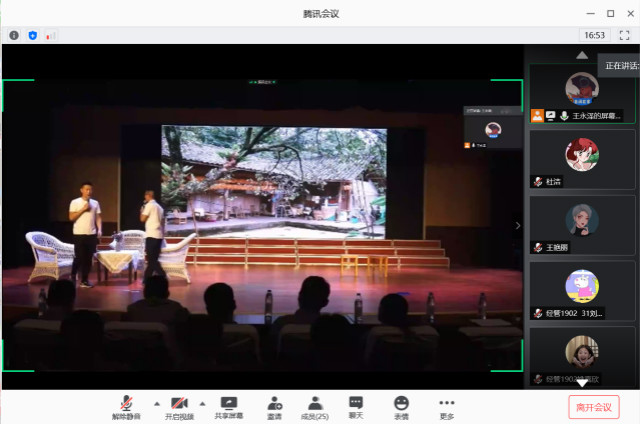Click the 离开会议 leave meeting button
This screenshot has width=640, height=424.
click(594, 407)
